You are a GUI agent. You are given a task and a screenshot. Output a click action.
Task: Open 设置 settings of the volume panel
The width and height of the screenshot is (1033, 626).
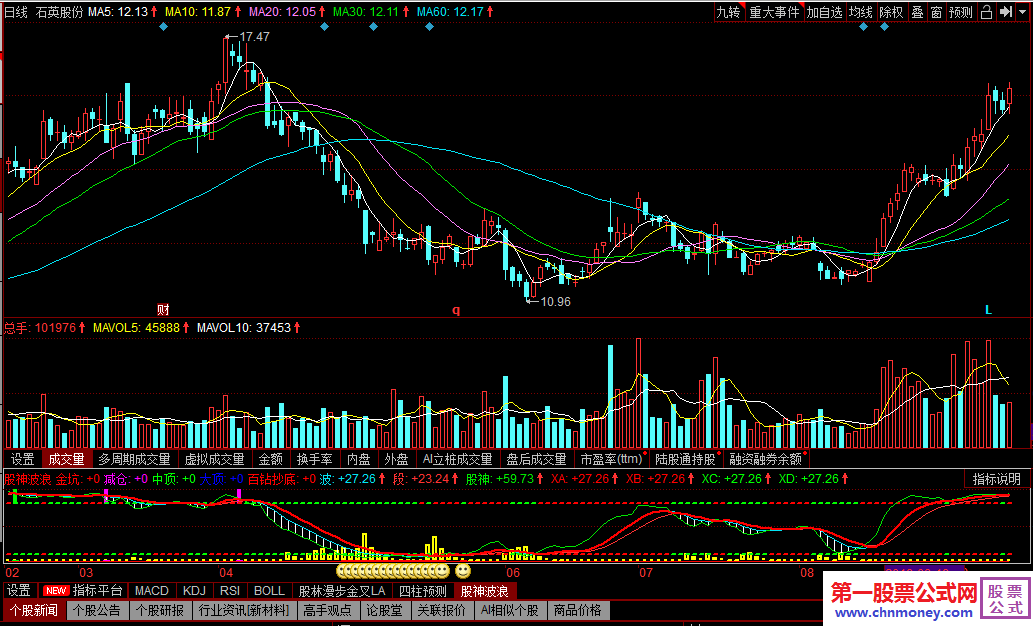tap(23, 459)
